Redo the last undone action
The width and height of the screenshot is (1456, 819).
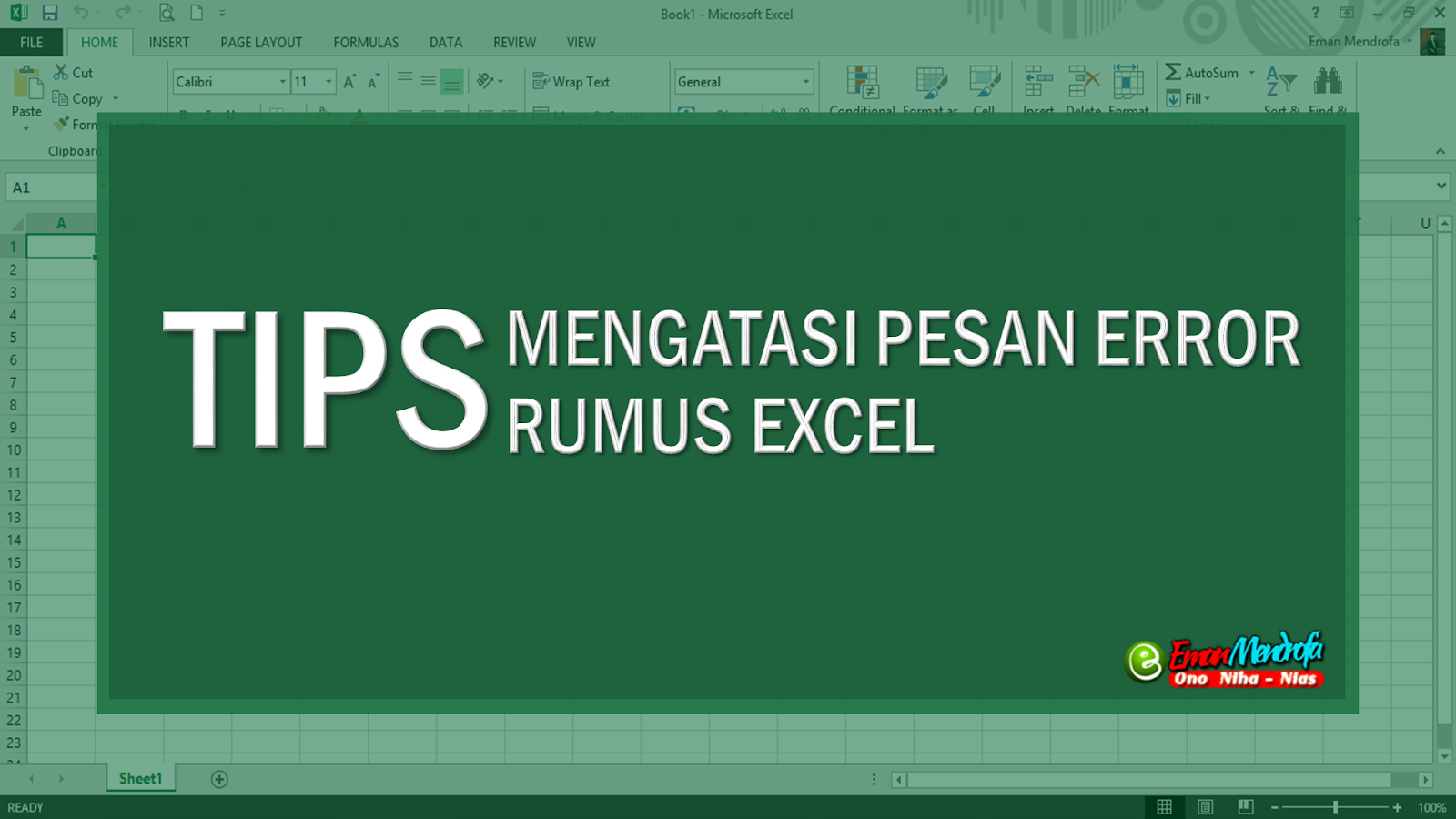[x=124, y=13]
